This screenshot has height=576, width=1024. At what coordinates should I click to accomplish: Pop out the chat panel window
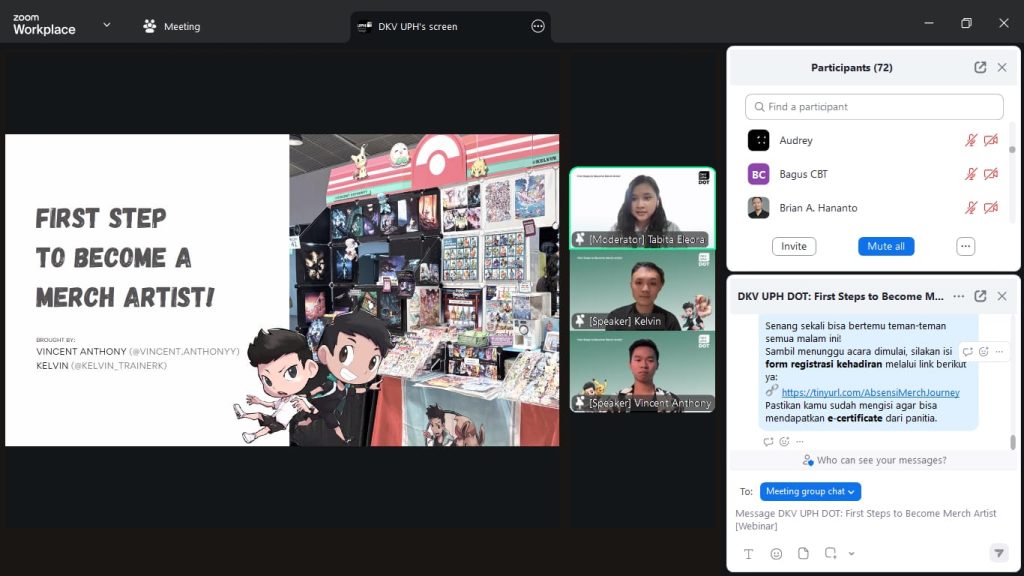pos(980,296)
